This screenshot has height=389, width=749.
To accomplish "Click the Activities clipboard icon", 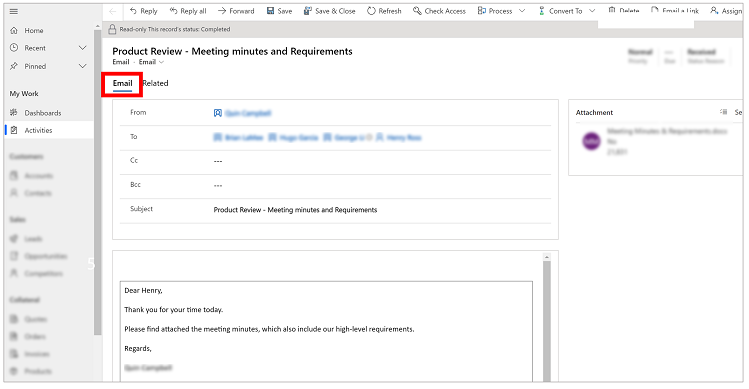I will pyautogui.click(x=14, y=130).
